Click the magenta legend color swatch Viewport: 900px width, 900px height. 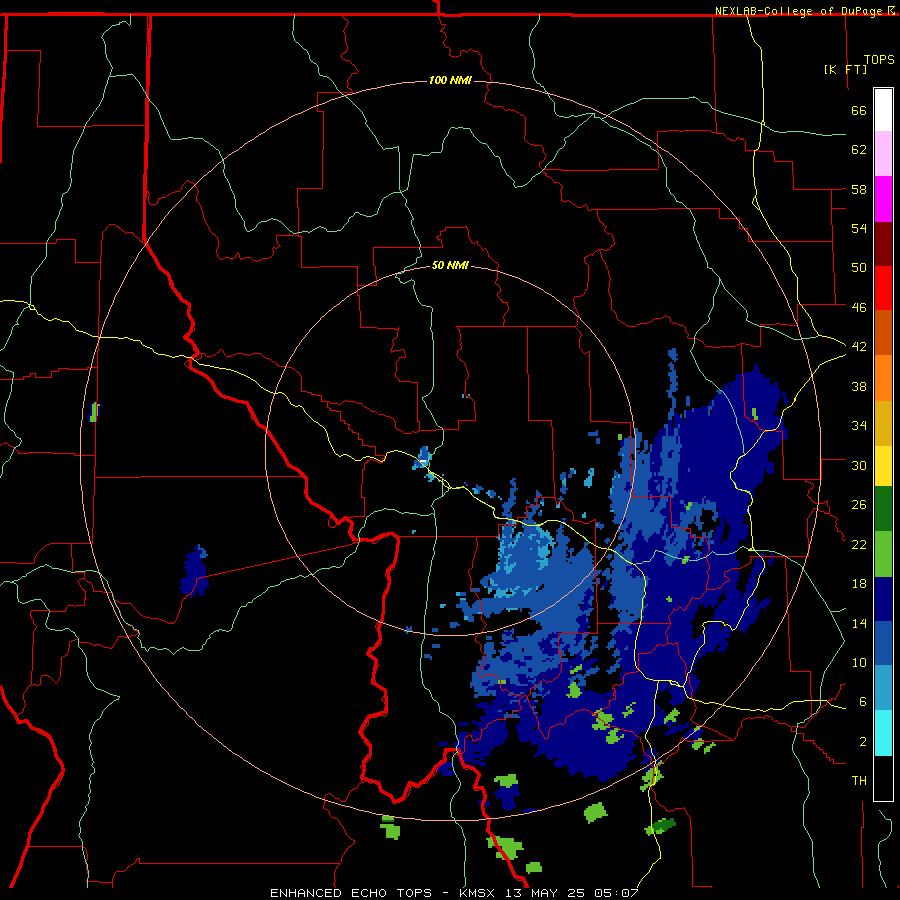click(x=883, y=199)
